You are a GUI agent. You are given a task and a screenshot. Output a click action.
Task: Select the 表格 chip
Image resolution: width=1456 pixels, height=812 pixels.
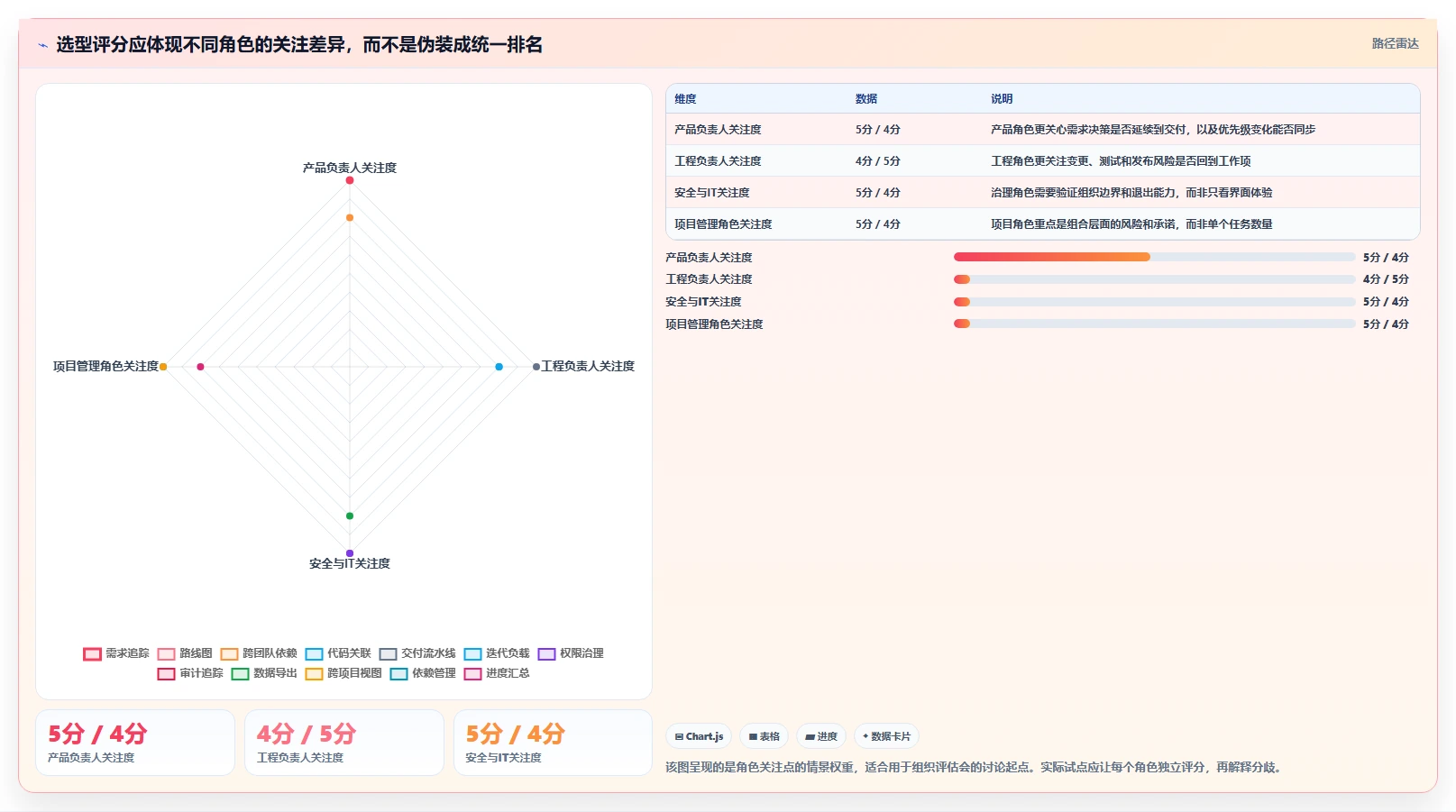click(x=764, y=736)
